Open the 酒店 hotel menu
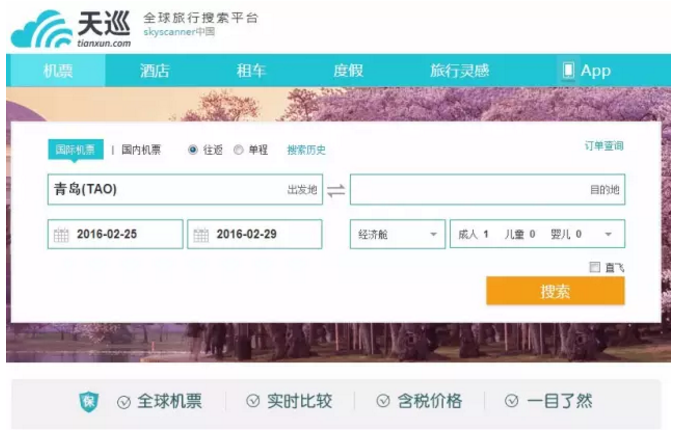 [x=154, y=70]
